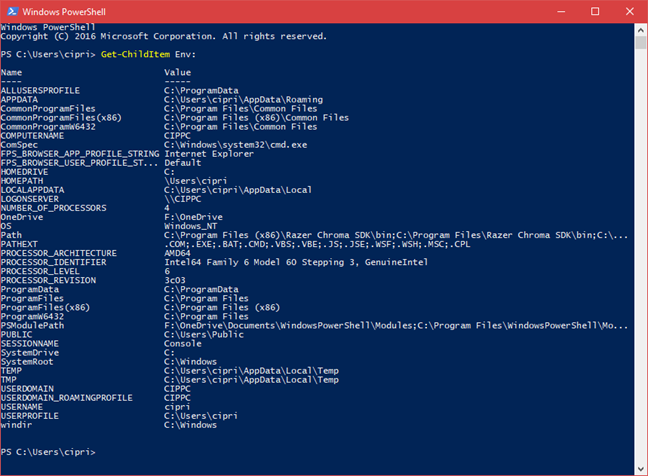Viewport: 648px width, 476px height.
Task: Click the Windows PowerShell title text
Action: [64, 12]
